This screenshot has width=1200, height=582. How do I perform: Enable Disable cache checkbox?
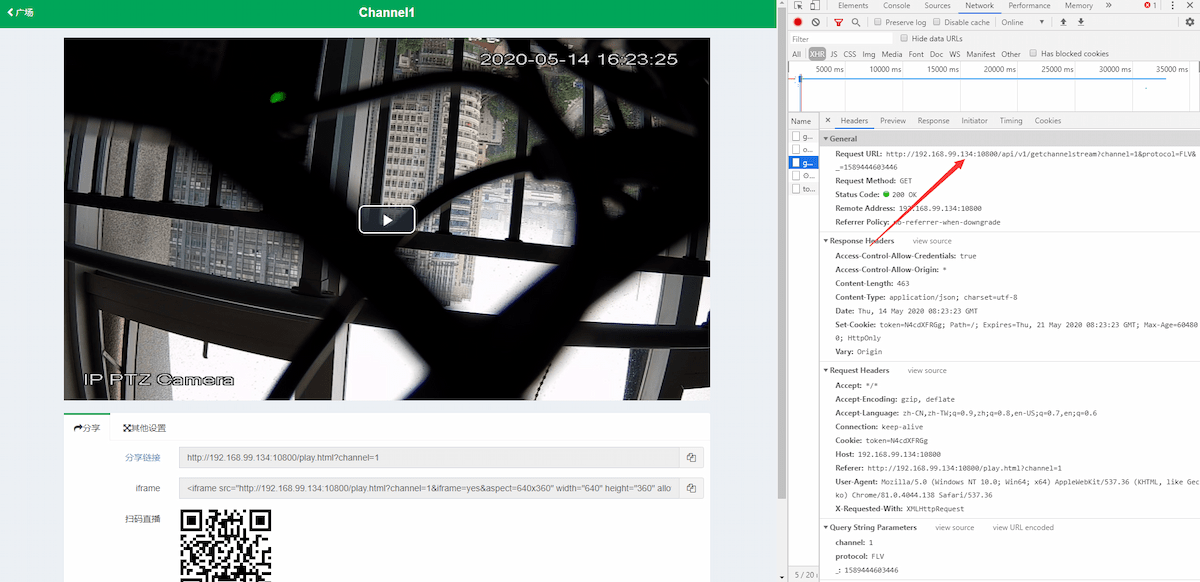[937, 22]
